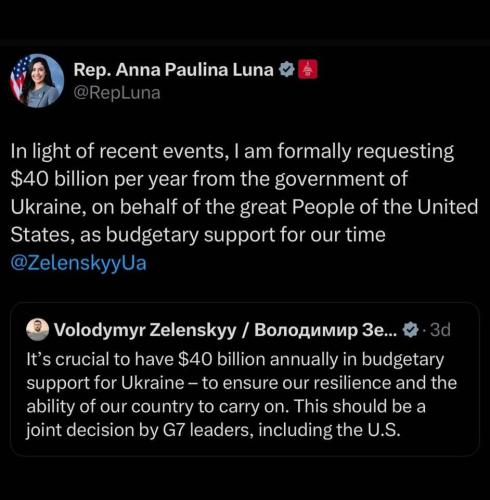The width and height of the screenshot is (490, 500).
Task: Open the Volodymyr Zelenskyy name in quoted tweet
Action: click(x=145, y=330)
